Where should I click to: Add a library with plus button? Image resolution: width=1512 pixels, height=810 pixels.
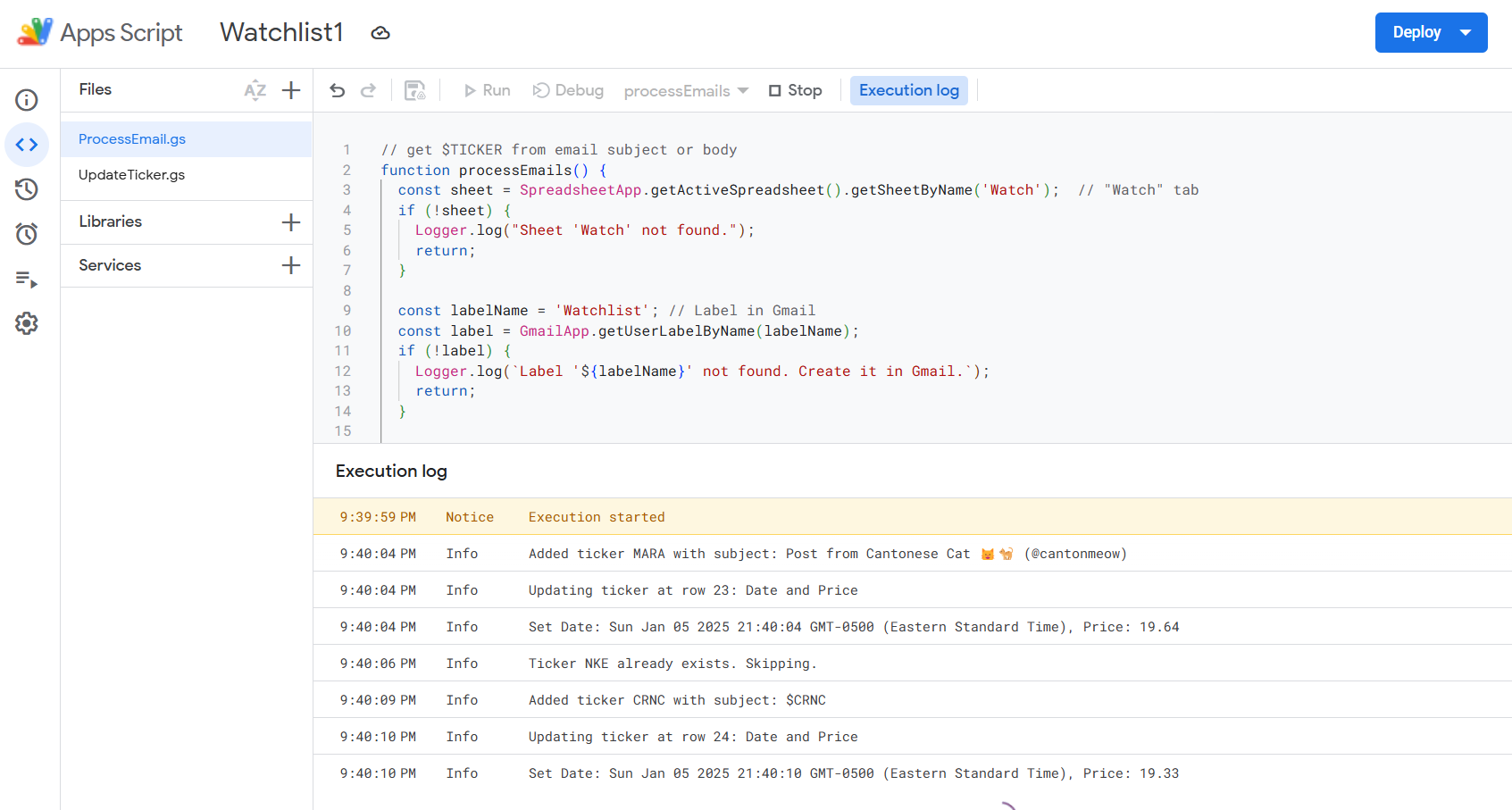[x=291, y=222]
